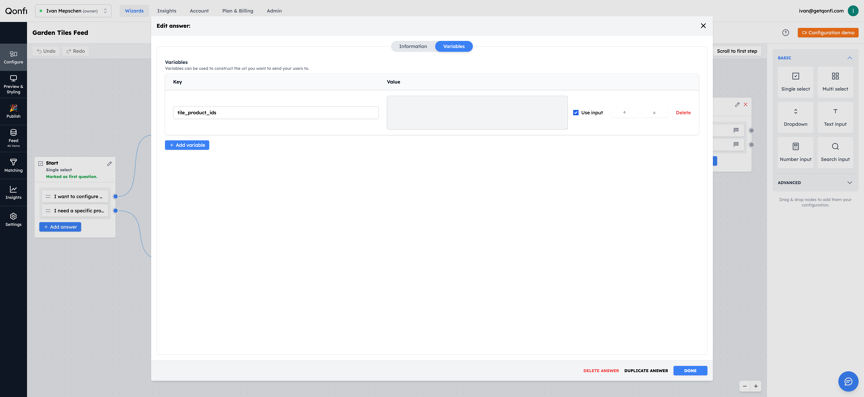Close the Edit answer dialog
864x397 pixels.
coord(703,26)
